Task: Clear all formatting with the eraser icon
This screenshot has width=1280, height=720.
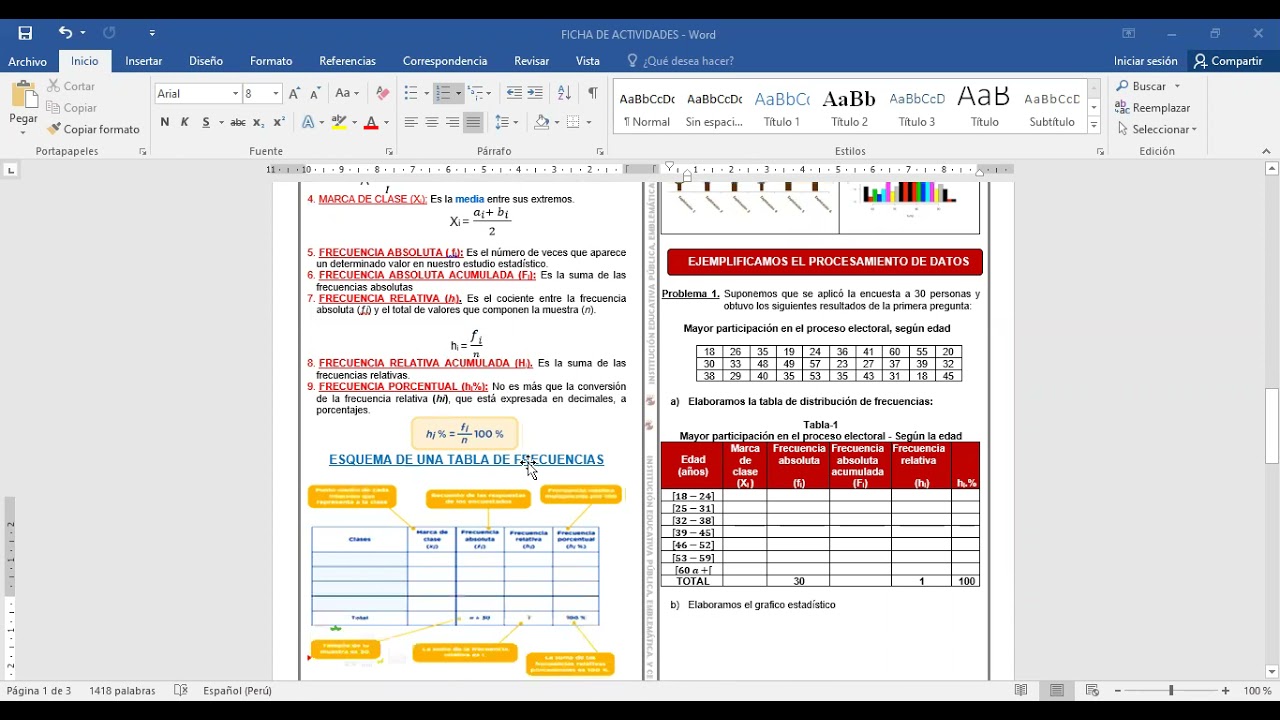Action: pos(382,93)
